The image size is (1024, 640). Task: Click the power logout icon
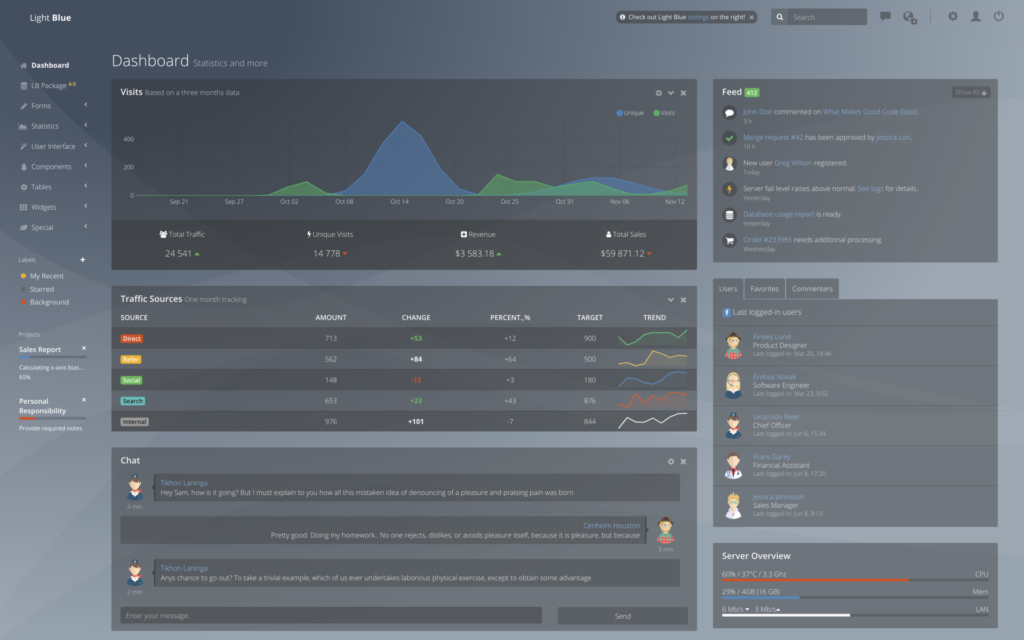coord(998,17)
